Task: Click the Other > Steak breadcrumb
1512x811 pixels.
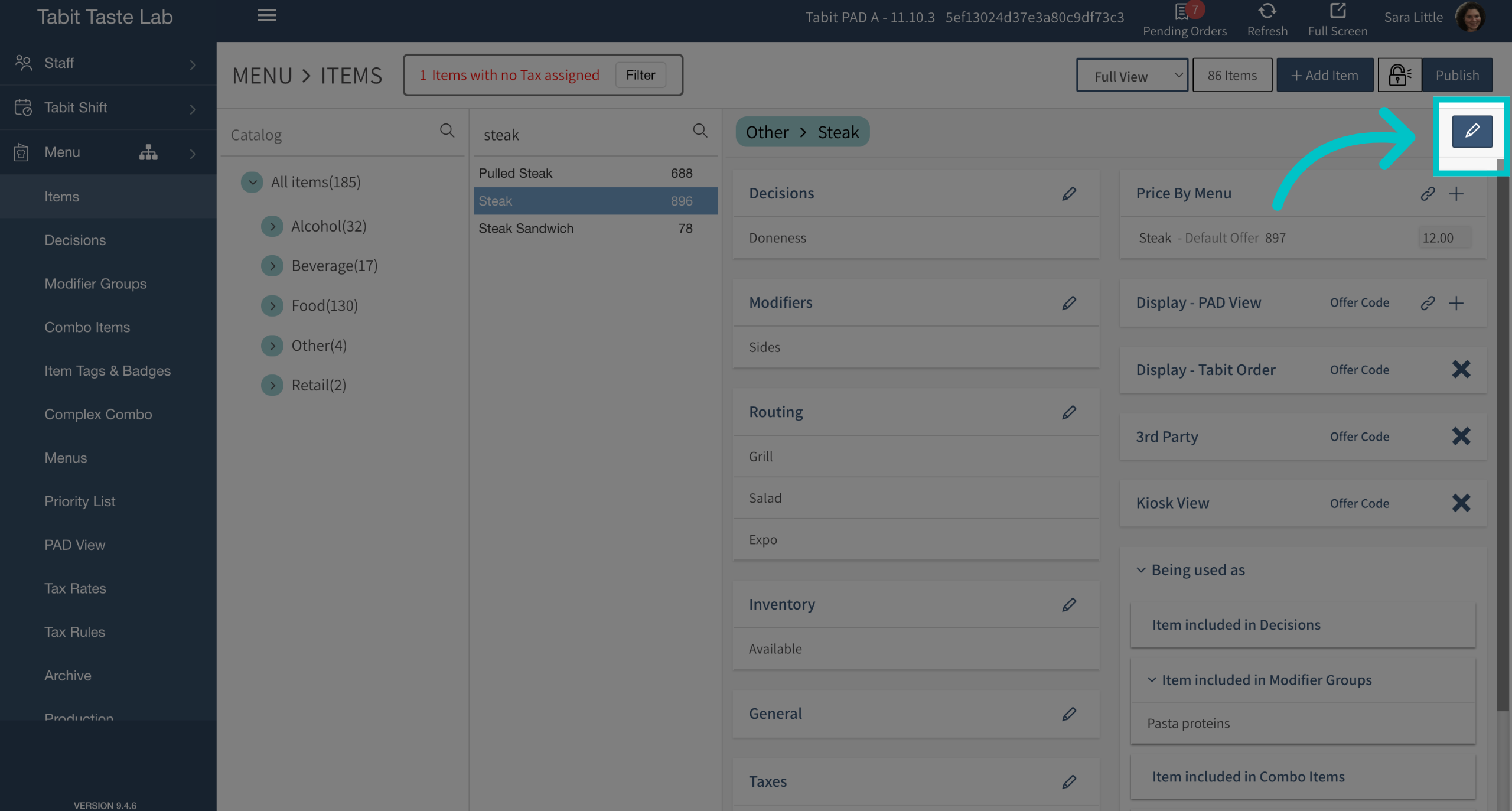Action: click(802, 132)
